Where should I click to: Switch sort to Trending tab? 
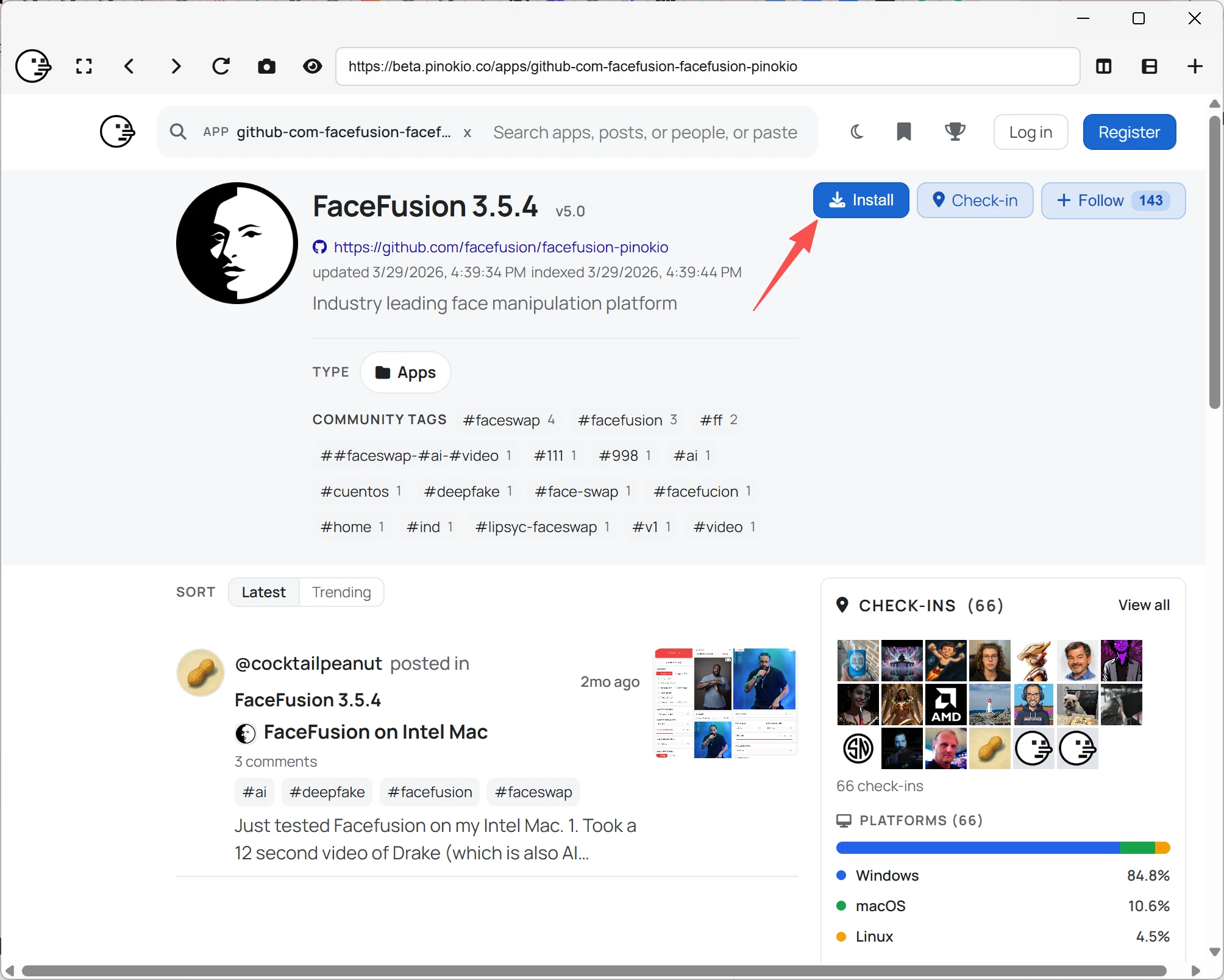[x=341, y=592]
